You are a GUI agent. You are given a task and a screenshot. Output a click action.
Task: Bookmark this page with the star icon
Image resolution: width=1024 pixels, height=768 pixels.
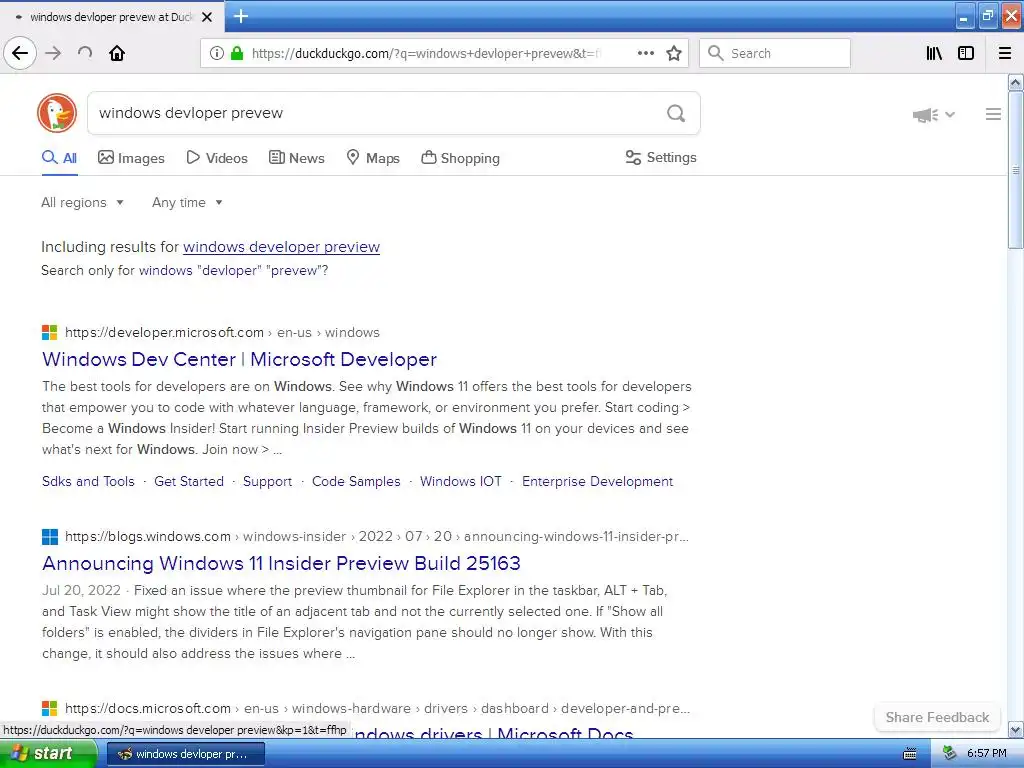[674, 53]
